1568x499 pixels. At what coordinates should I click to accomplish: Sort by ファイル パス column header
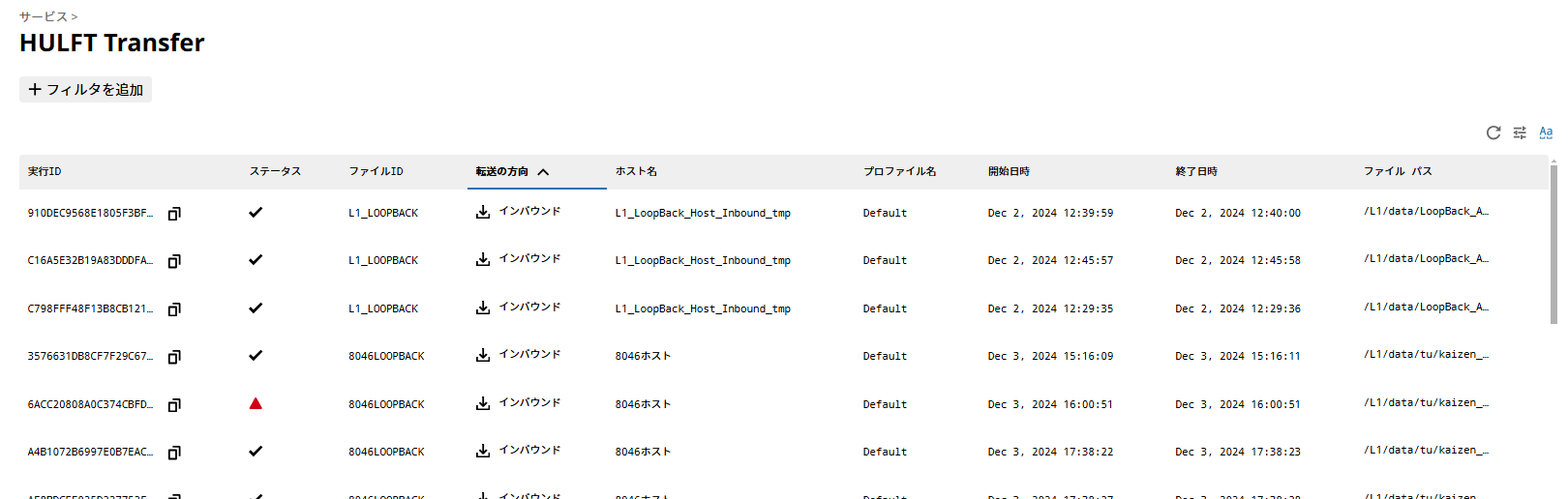(x=1398, y=171)
